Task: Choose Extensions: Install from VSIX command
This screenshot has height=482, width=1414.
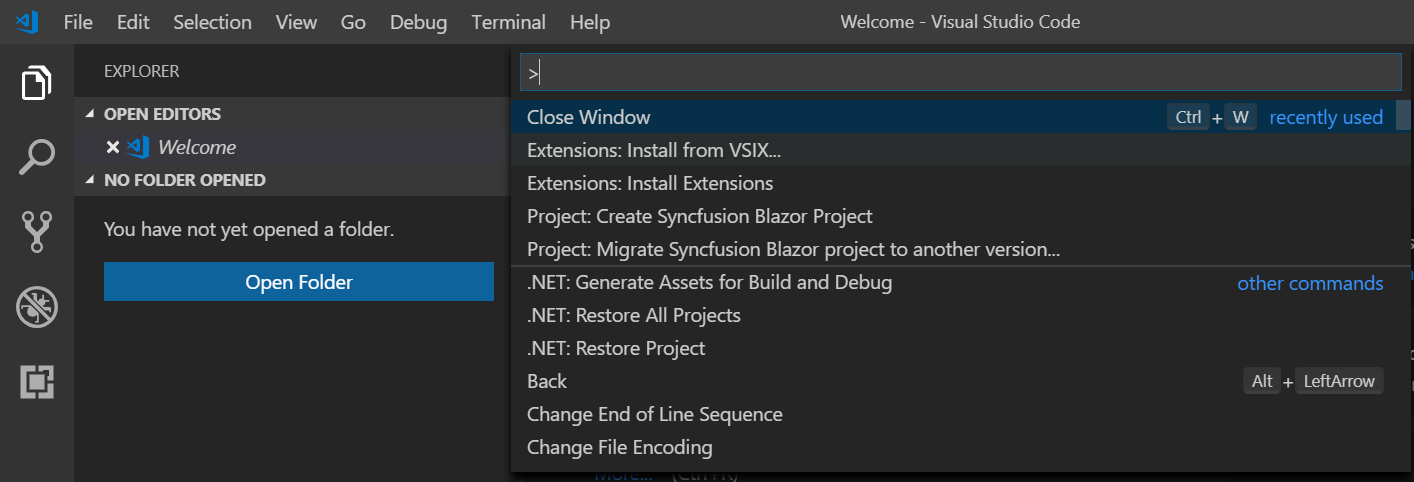Action: tap(654, 151)
